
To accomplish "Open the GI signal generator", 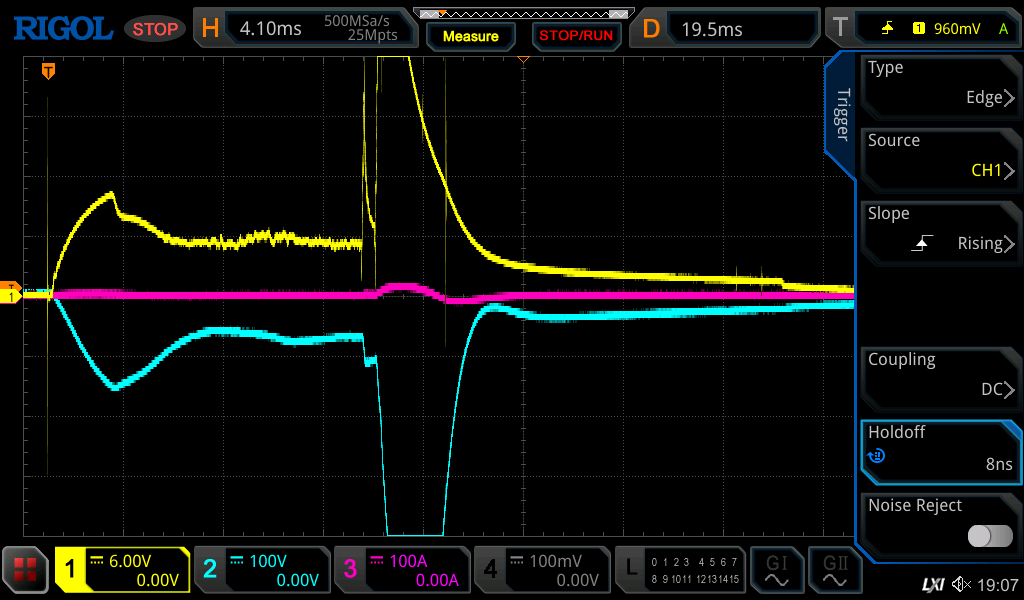I will (x=776, y=570).
